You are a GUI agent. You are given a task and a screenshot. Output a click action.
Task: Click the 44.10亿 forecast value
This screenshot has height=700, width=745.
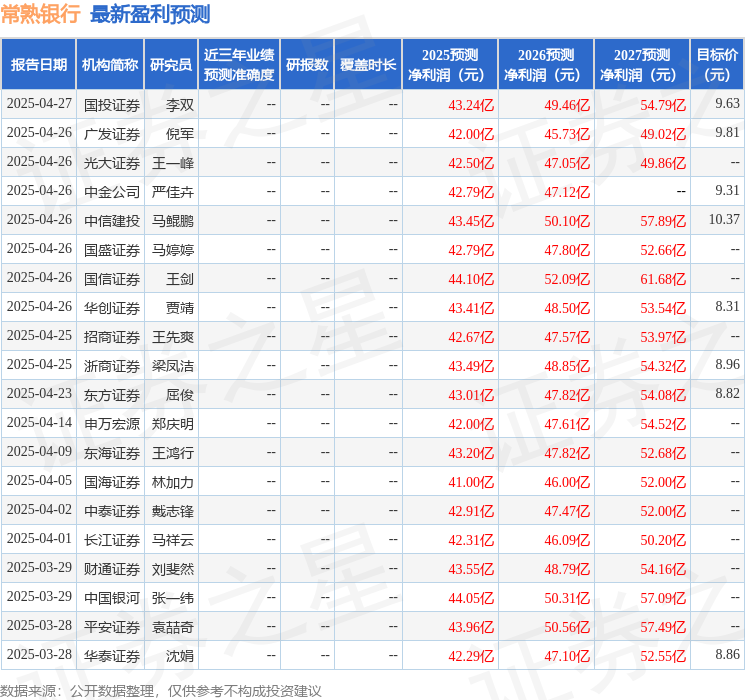point(471,279)
